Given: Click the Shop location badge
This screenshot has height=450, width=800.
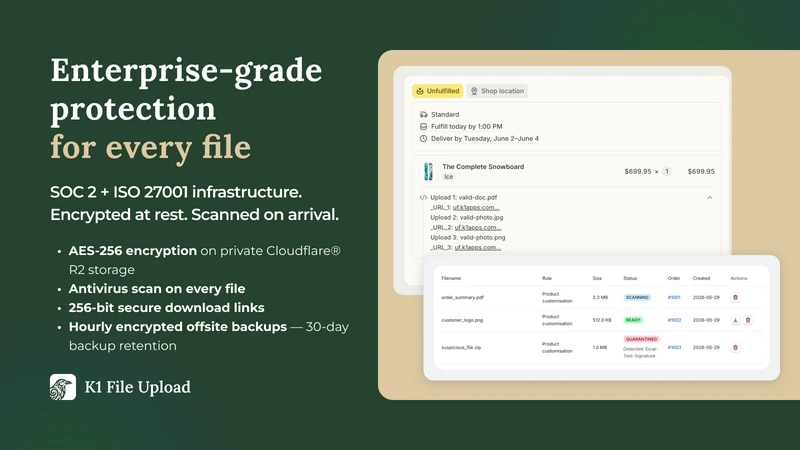Looking at the screenshot, I should [x=497, y=91].
